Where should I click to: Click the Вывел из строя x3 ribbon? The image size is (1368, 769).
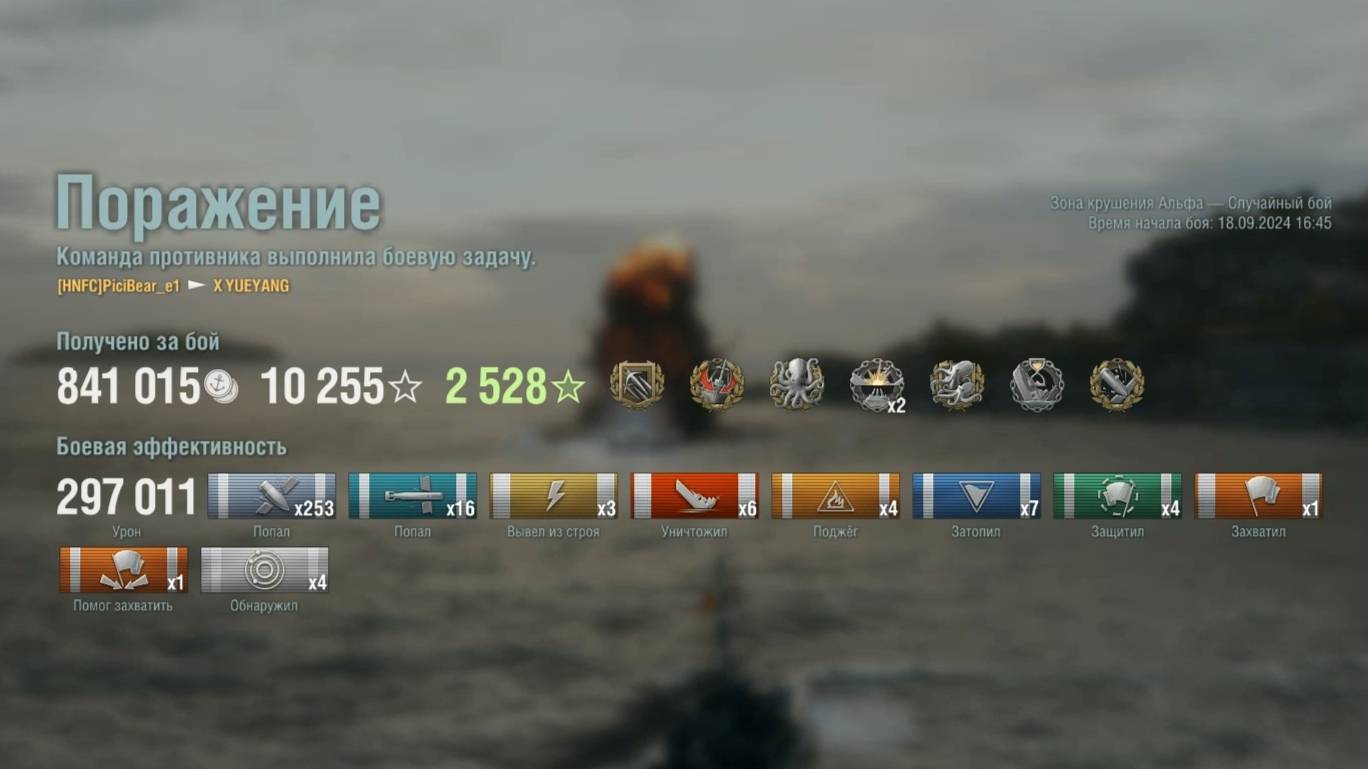coord(554,496)
